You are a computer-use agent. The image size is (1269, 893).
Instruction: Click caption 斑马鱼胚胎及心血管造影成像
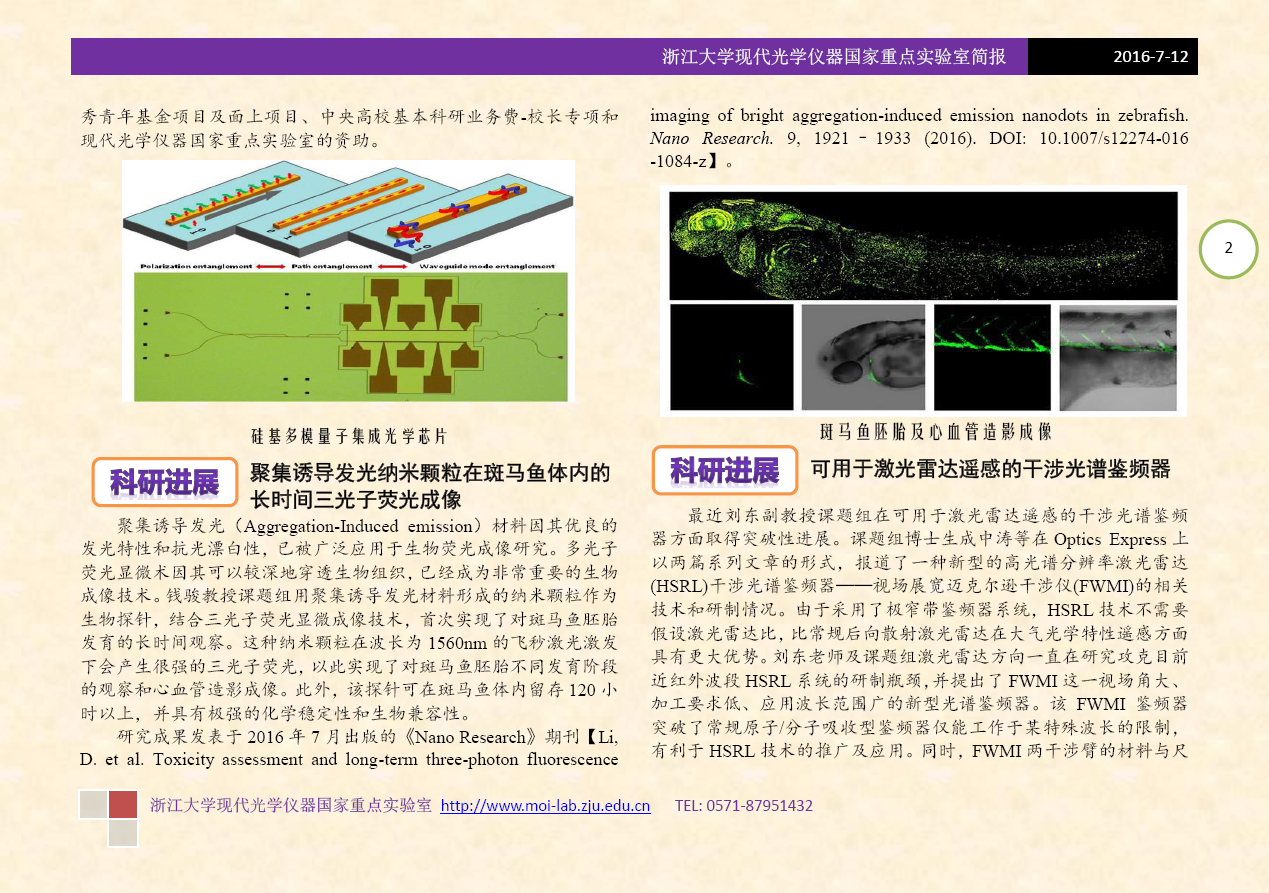coord(935,432)
